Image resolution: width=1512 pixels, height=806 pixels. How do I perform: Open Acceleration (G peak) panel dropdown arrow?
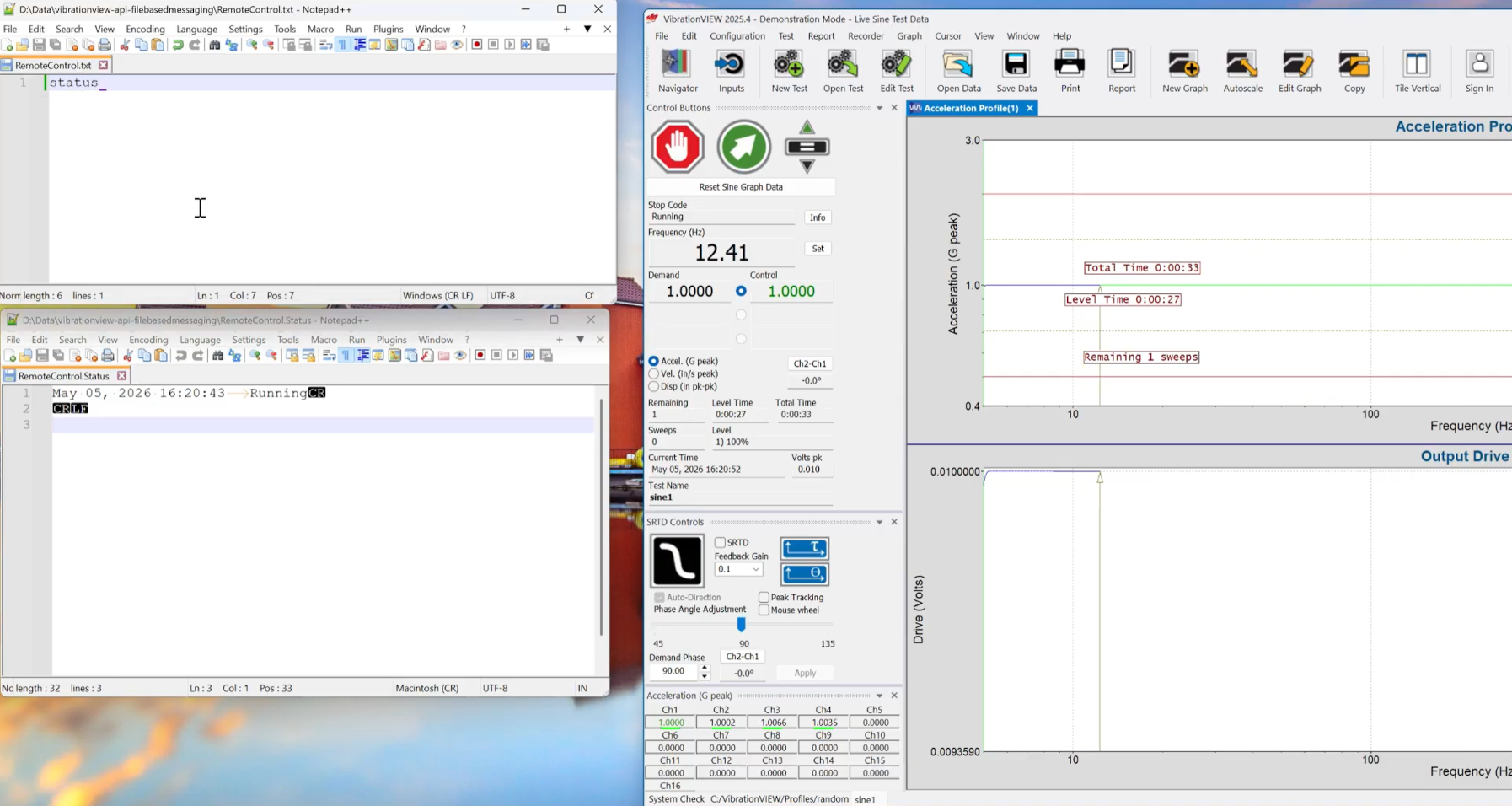click(879, 696)
